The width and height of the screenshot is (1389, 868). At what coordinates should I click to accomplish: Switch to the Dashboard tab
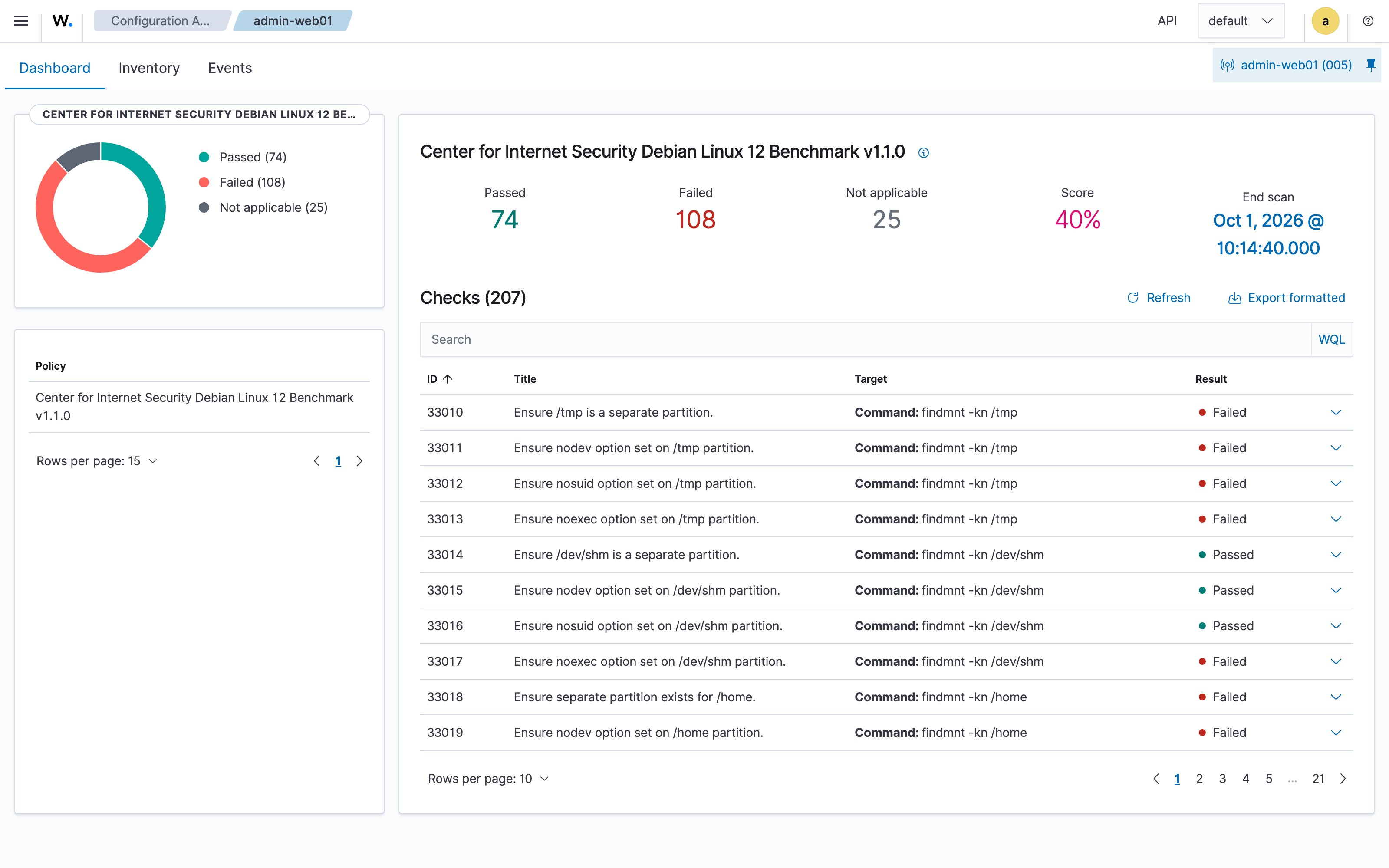[55, 68]
